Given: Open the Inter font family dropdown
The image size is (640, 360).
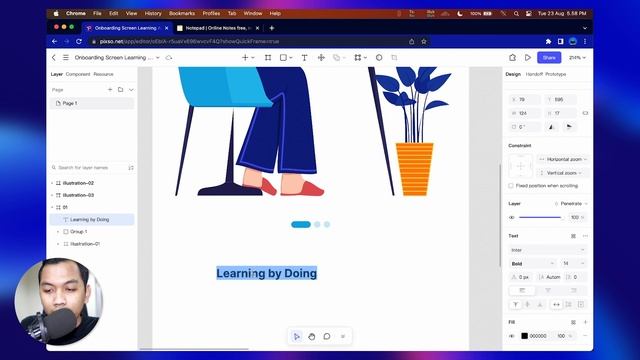Looking at the screenshot, I should [548, 250].
